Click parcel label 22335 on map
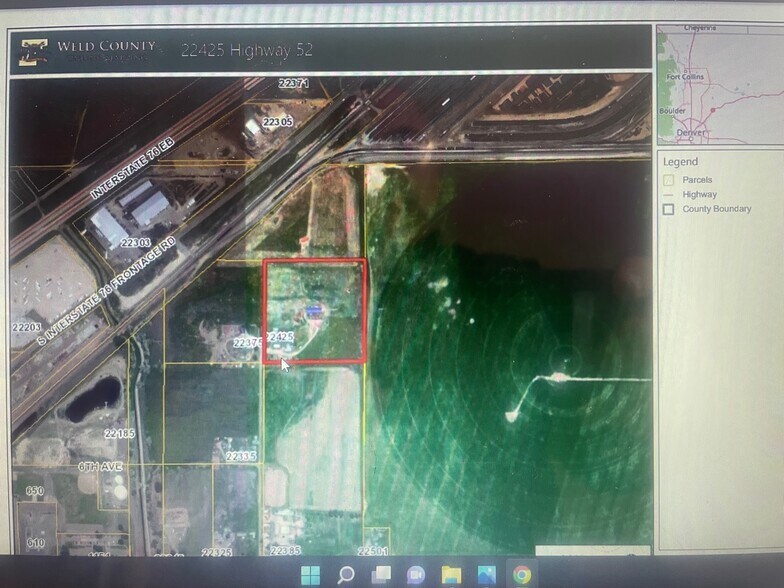Viewport: 784px width, 588px height. click(242, 456)
